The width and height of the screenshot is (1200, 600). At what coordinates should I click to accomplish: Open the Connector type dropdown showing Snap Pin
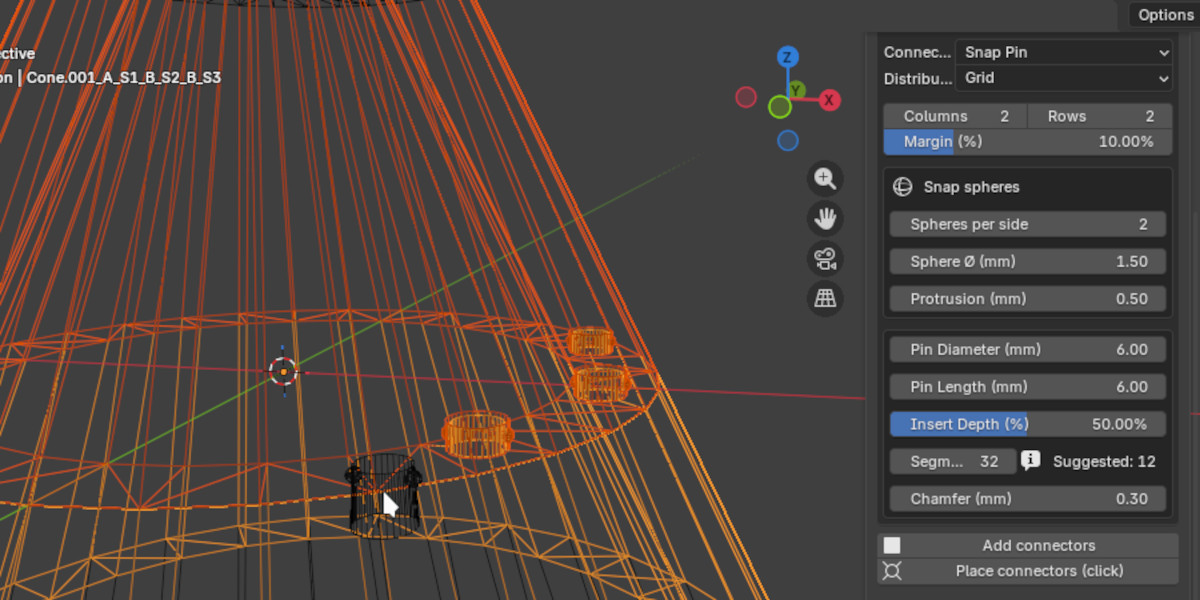point(1064,52)
